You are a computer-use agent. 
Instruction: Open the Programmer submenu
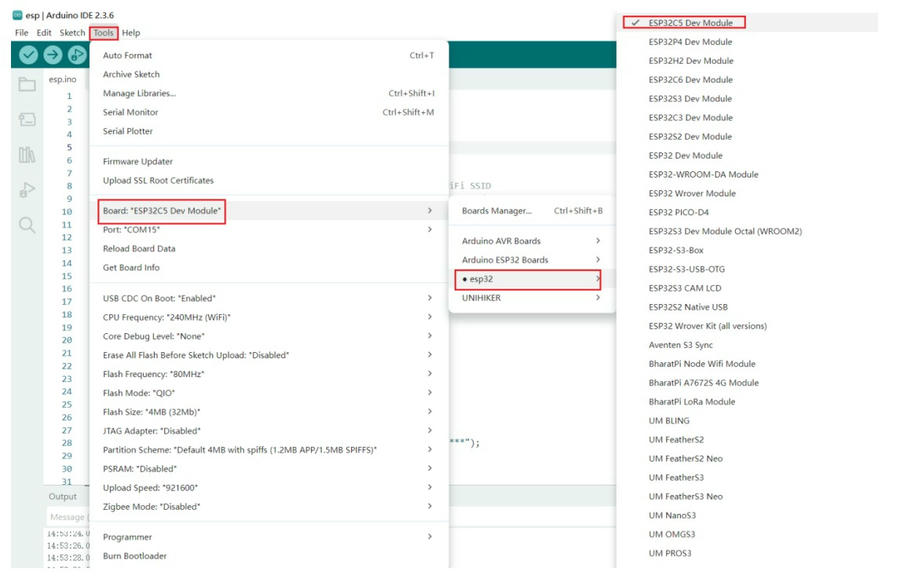coord(269,537)
